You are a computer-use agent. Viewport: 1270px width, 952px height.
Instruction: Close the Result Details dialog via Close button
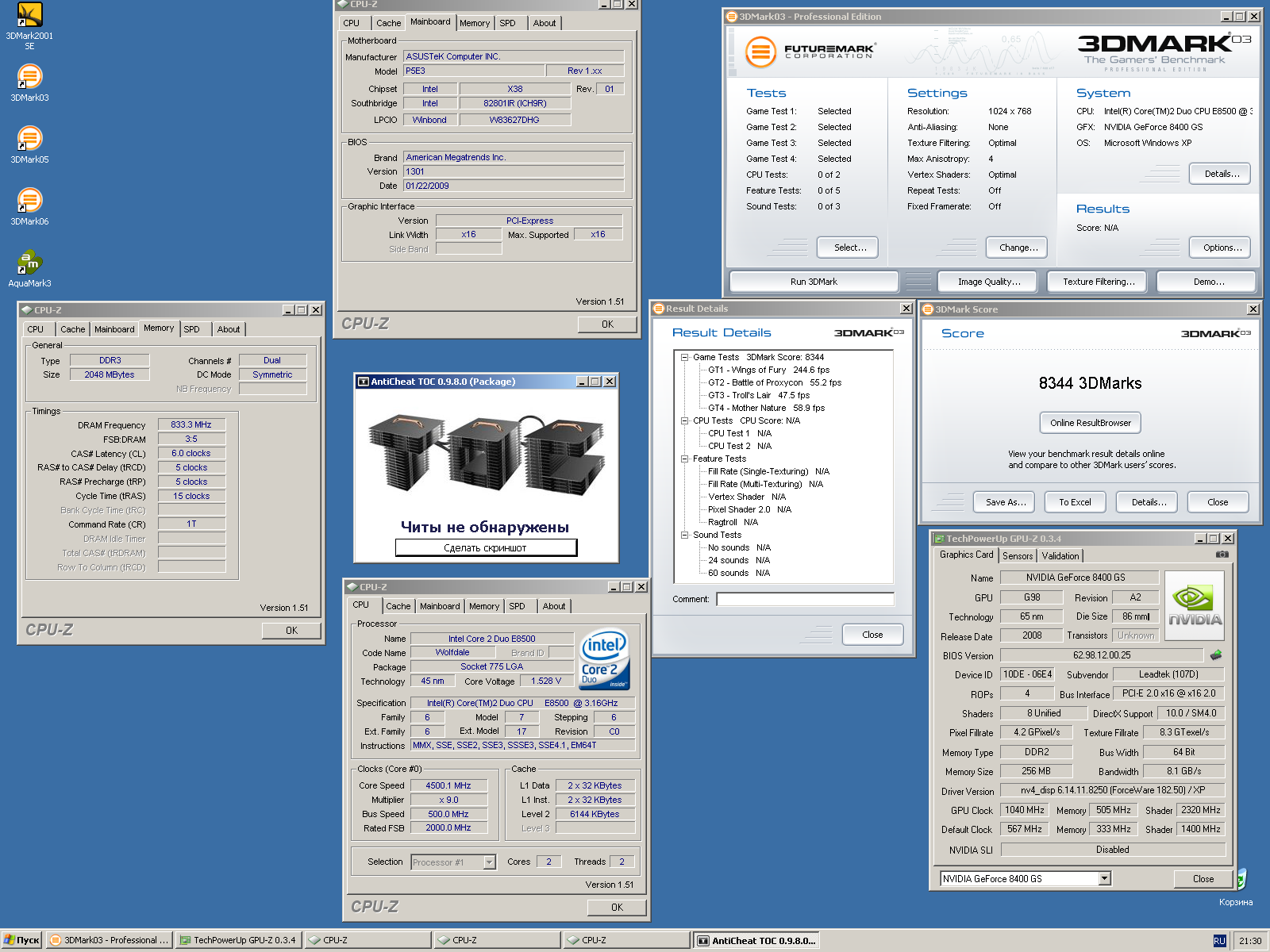coord(872,635)
